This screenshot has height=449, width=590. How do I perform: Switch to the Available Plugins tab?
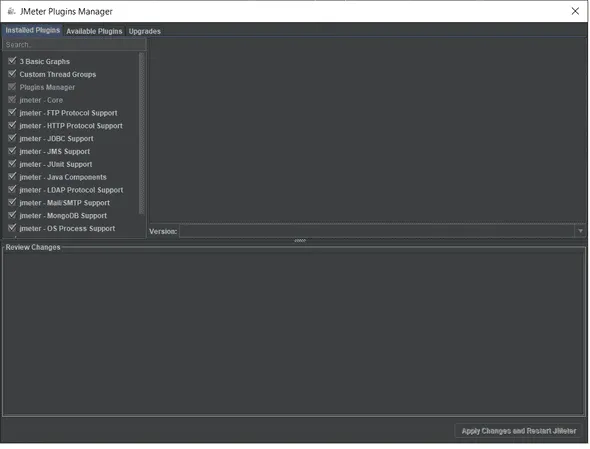pos(94,31)
